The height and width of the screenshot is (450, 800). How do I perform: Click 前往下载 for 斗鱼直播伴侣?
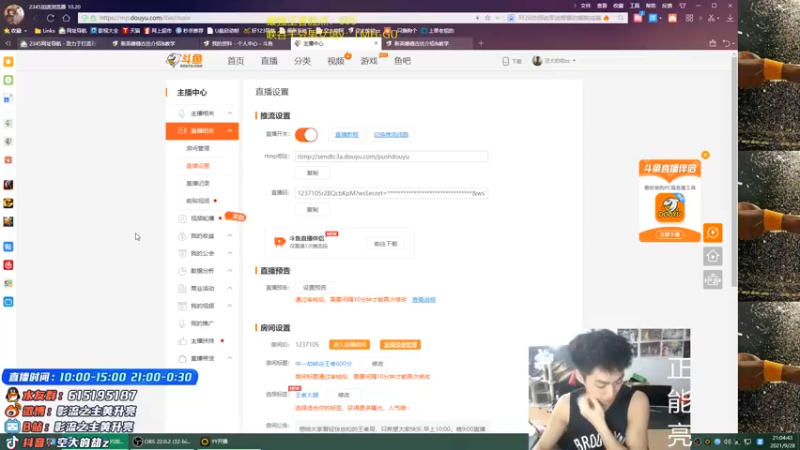coord(386,244)
